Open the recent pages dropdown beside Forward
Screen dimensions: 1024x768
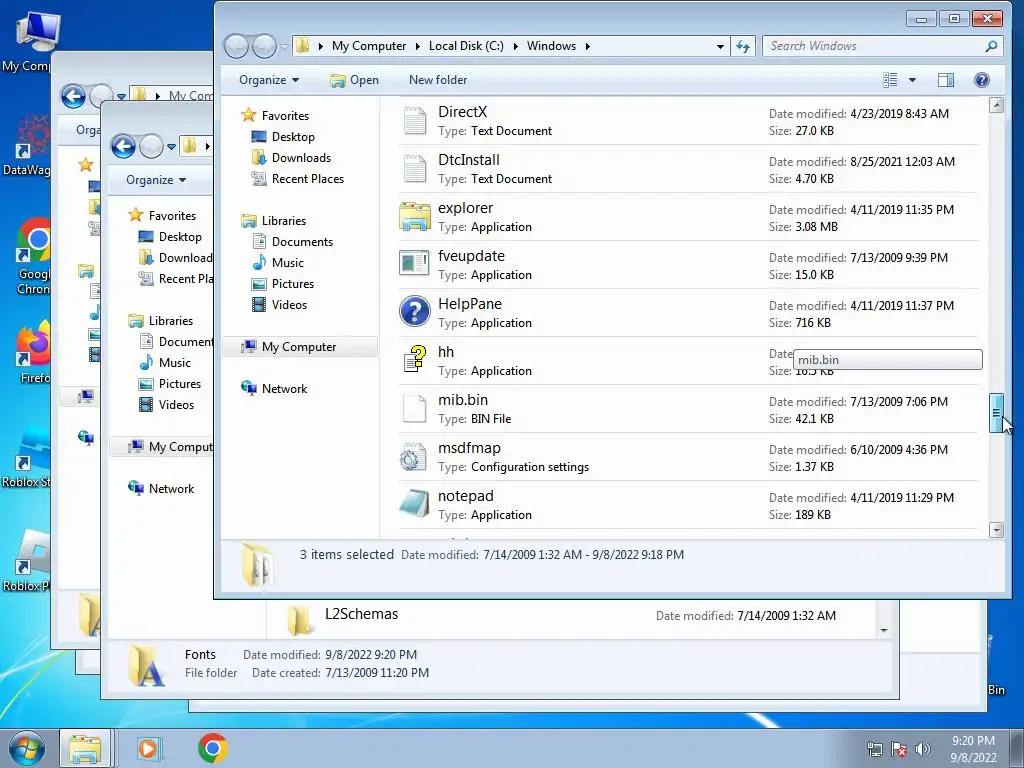[x=284, y=46]
